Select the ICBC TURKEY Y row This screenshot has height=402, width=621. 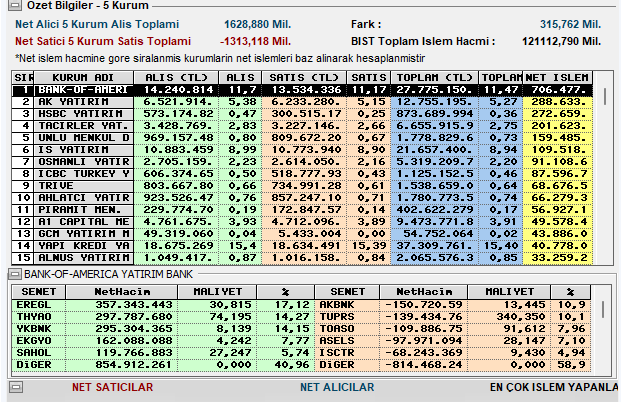click(302, 174)
